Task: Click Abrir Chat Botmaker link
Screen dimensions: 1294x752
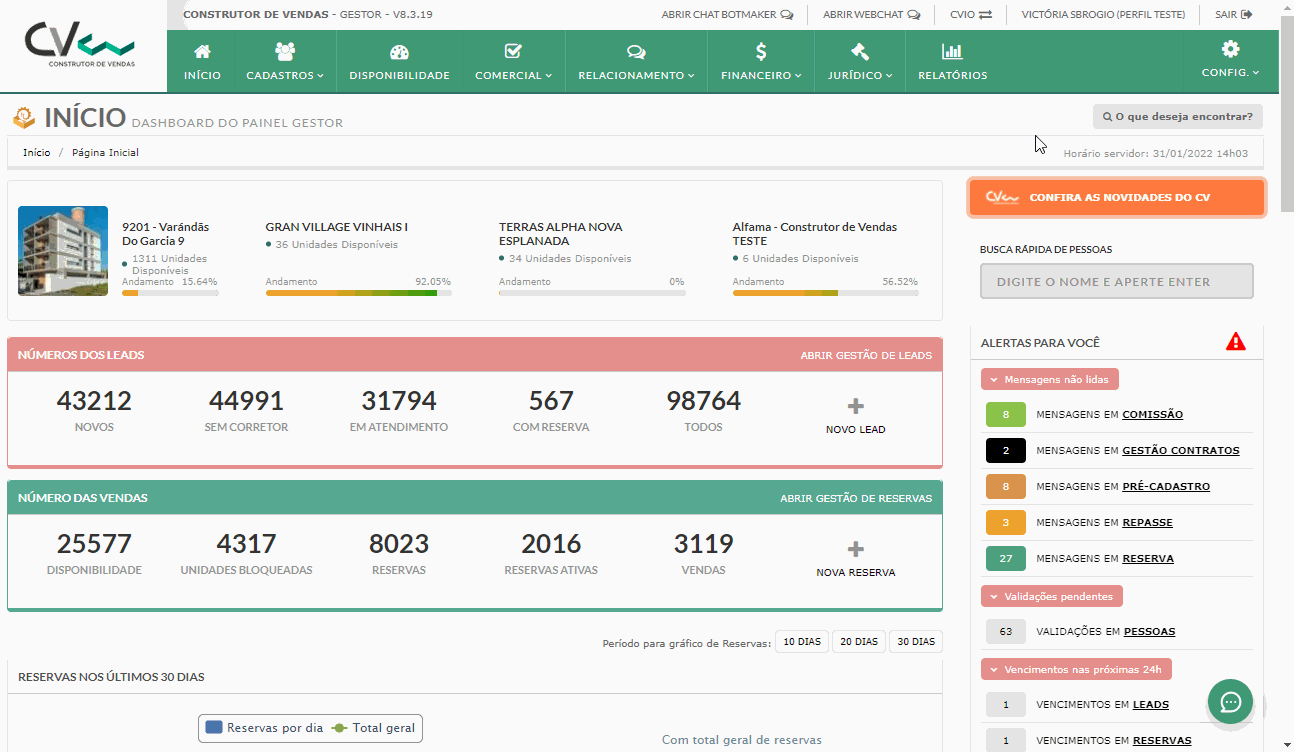Action: pyautogui.click(x=727, y=15)
